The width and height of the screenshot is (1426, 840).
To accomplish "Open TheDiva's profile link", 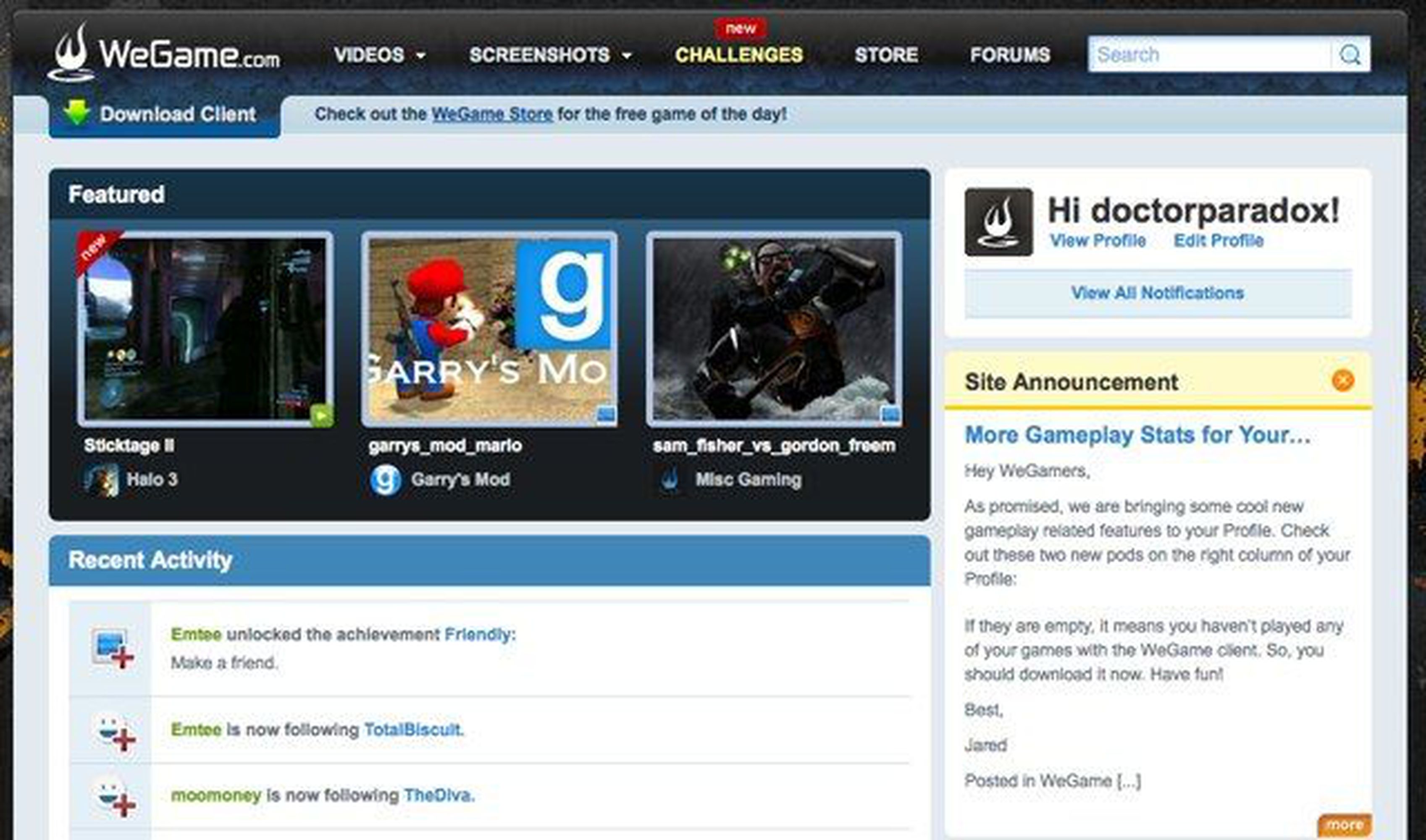I will (439, 796).
